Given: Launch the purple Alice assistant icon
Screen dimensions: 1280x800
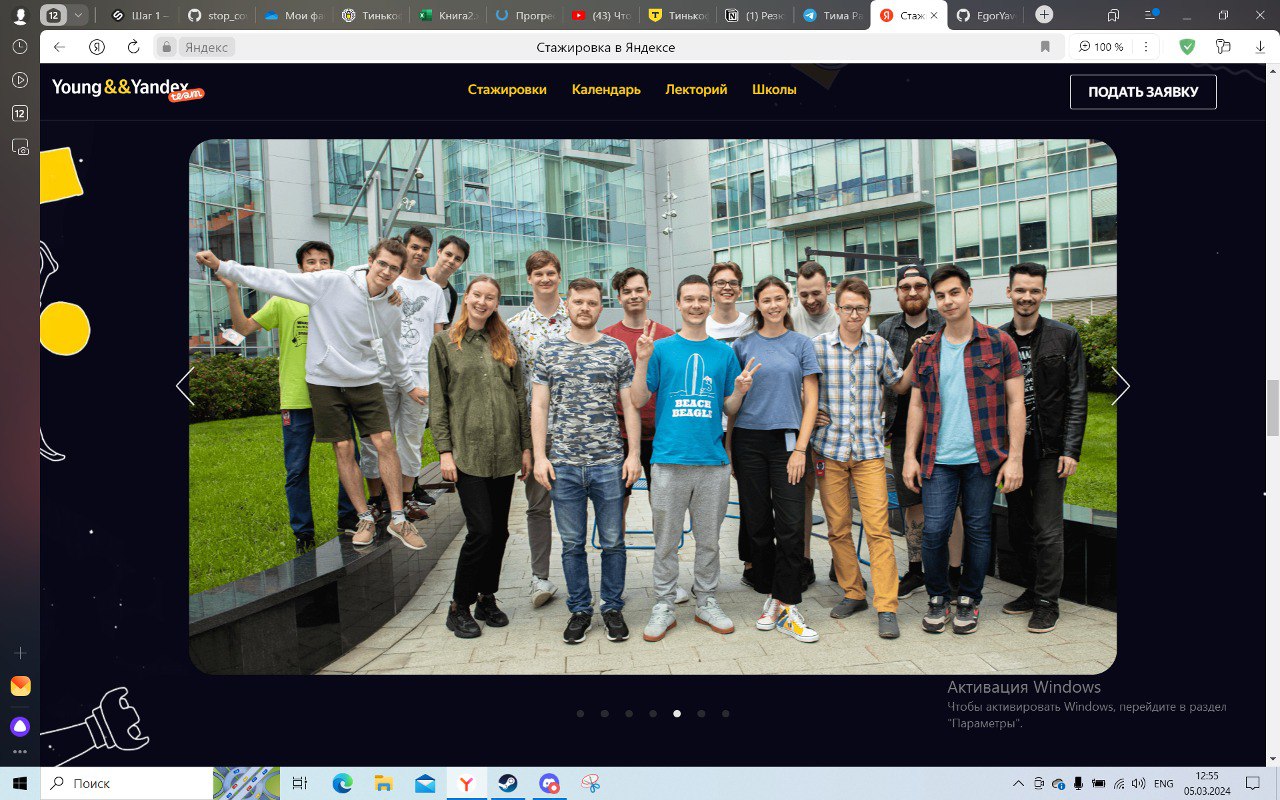Looking at the screenshot, I should (x=20, y=726).
